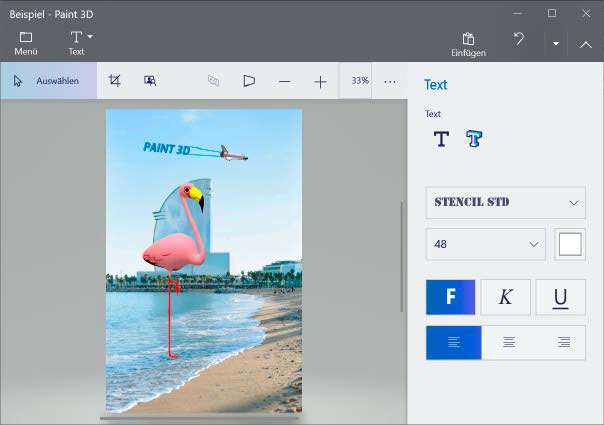Toggle bold F formatting button
Screen dimensions: 604x425
[450, 297]
